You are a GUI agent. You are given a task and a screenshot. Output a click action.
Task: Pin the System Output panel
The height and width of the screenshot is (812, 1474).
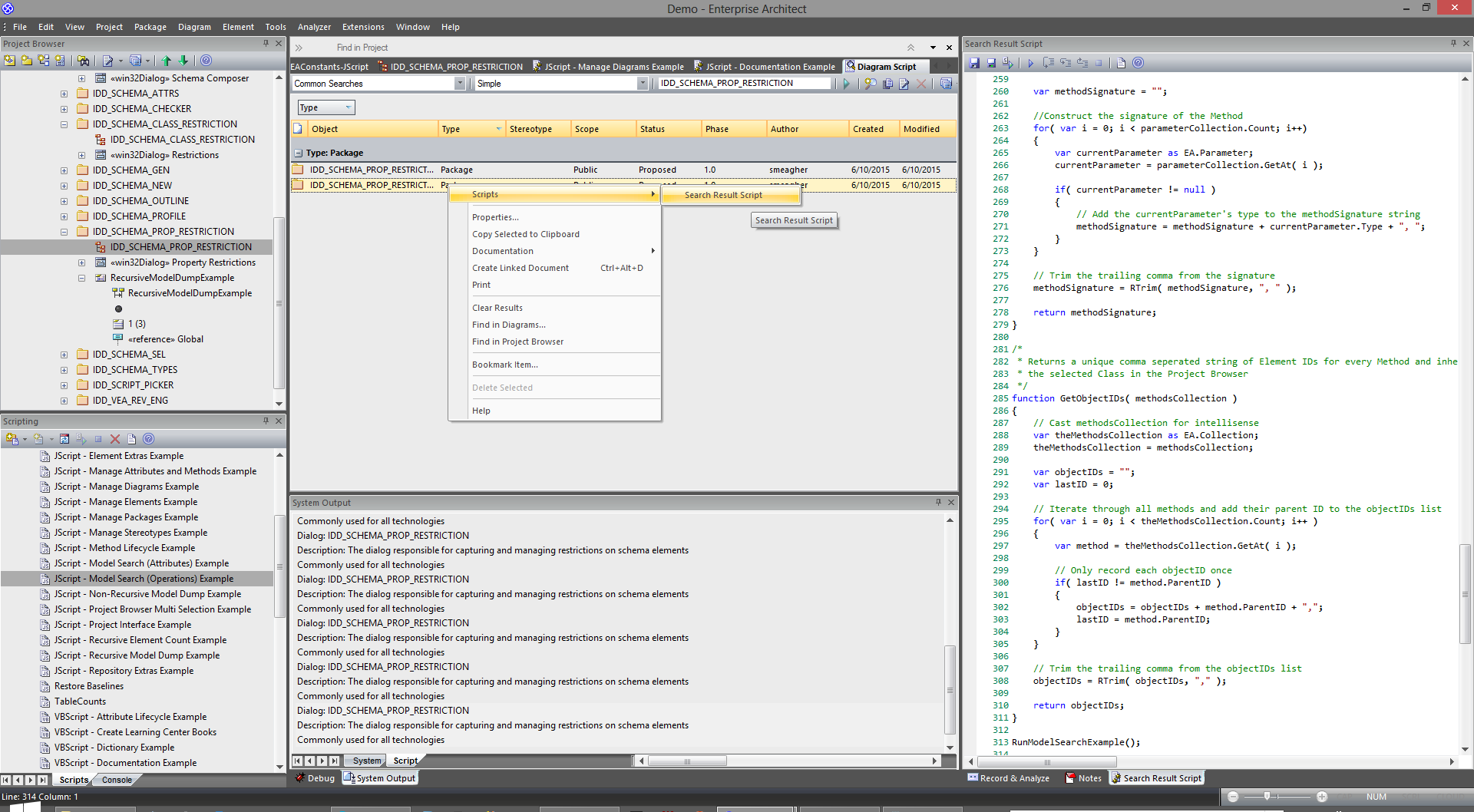pos(938,503)
